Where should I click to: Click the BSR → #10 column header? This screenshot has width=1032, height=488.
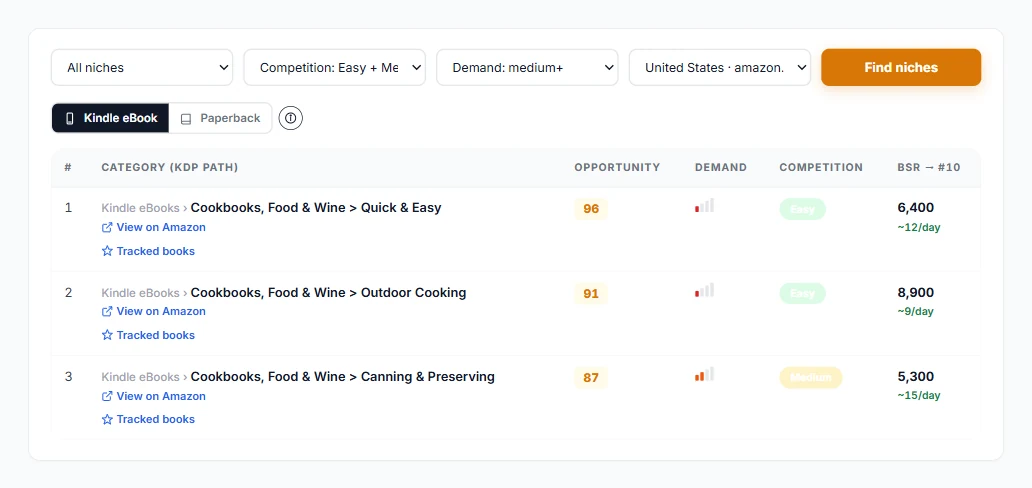(x=929, y=167)
